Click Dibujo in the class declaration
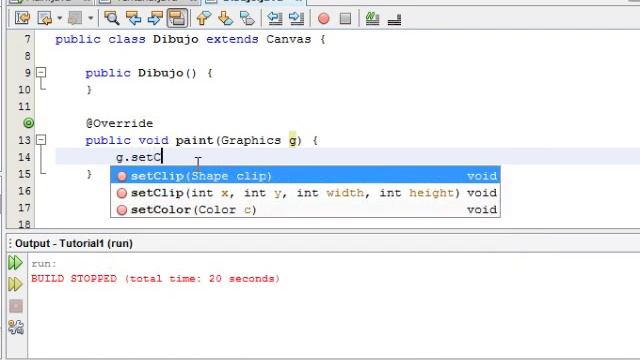This screenshot has width=640, height=360. point(176,39)
